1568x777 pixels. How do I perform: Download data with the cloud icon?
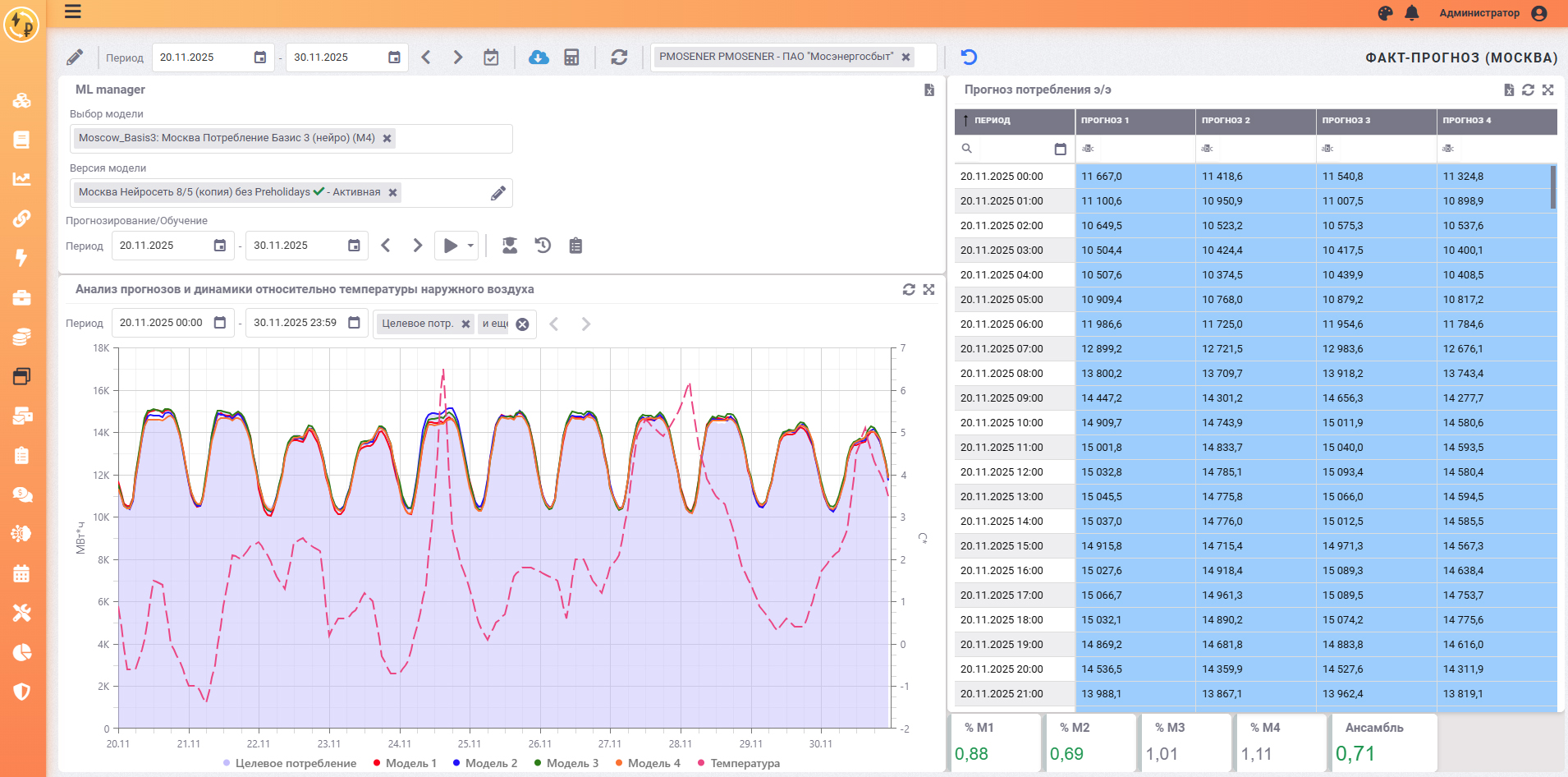point(539,57)
